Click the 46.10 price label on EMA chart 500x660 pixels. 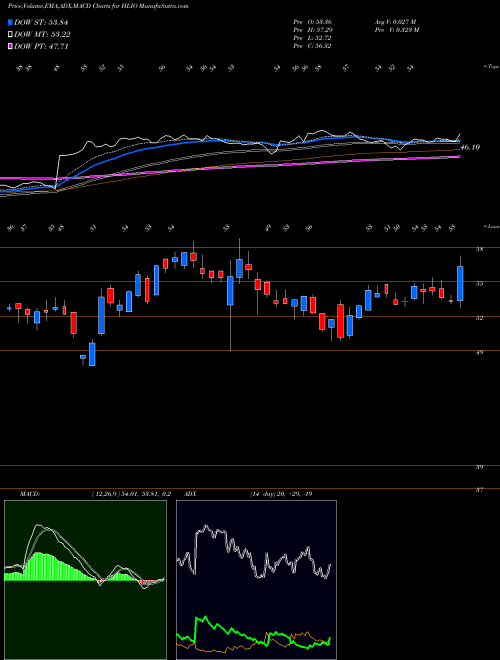470,147
